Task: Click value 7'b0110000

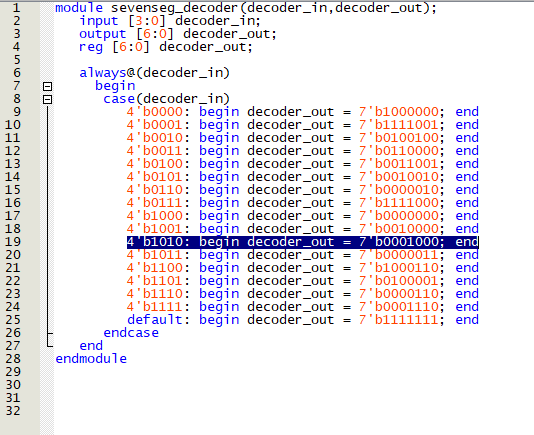Action: pyautogui.click(x=399, y=151)
